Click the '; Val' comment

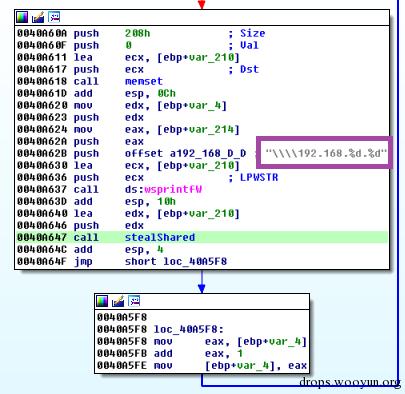[x=244, y=45]
